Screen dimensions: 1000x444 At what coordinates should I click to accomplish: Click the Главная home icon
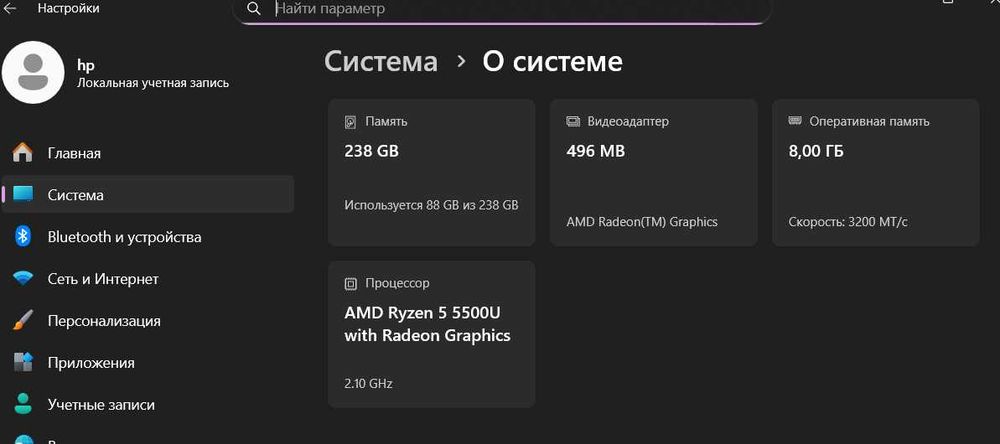pyautogui.click(x=22, y=153)
